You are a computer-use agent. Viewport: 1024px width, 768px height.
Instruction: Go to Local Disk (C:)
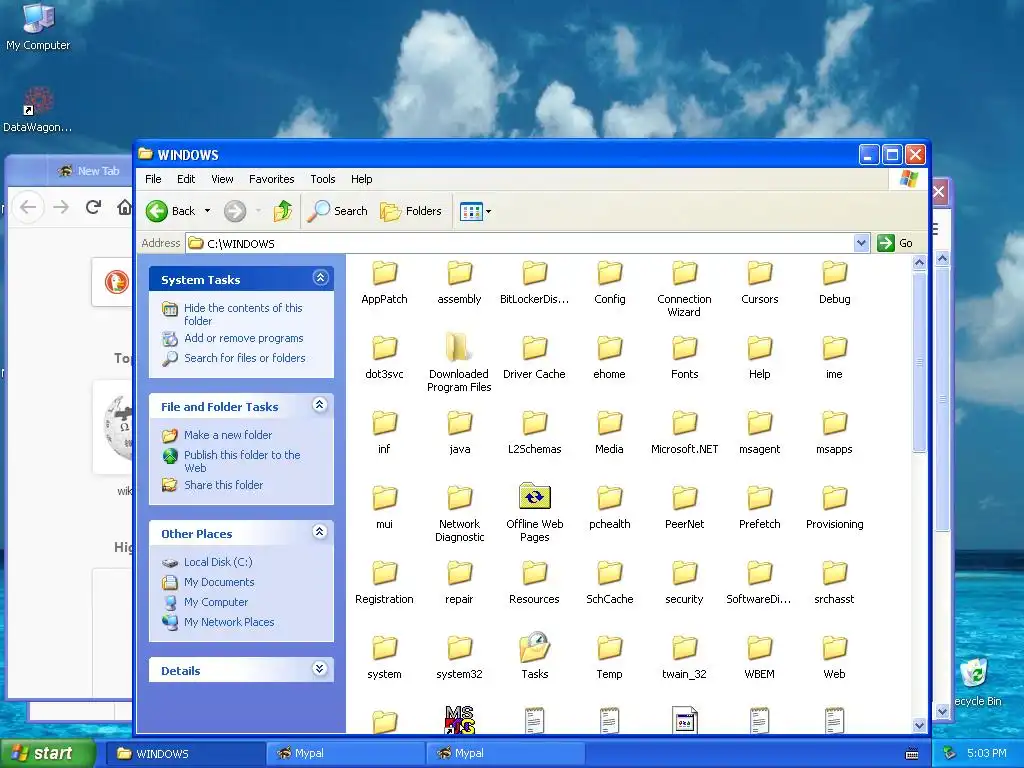[x=218, y=562]
